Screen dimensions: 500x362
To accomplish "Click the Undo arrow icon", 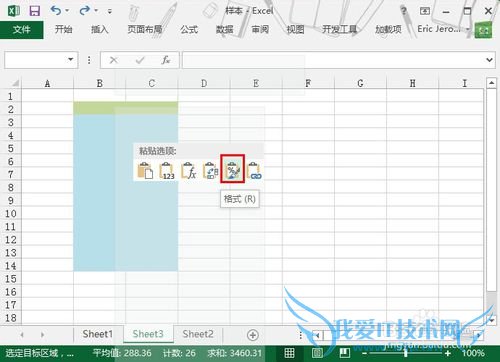I will pyautogui.click(x=56, y=11).
